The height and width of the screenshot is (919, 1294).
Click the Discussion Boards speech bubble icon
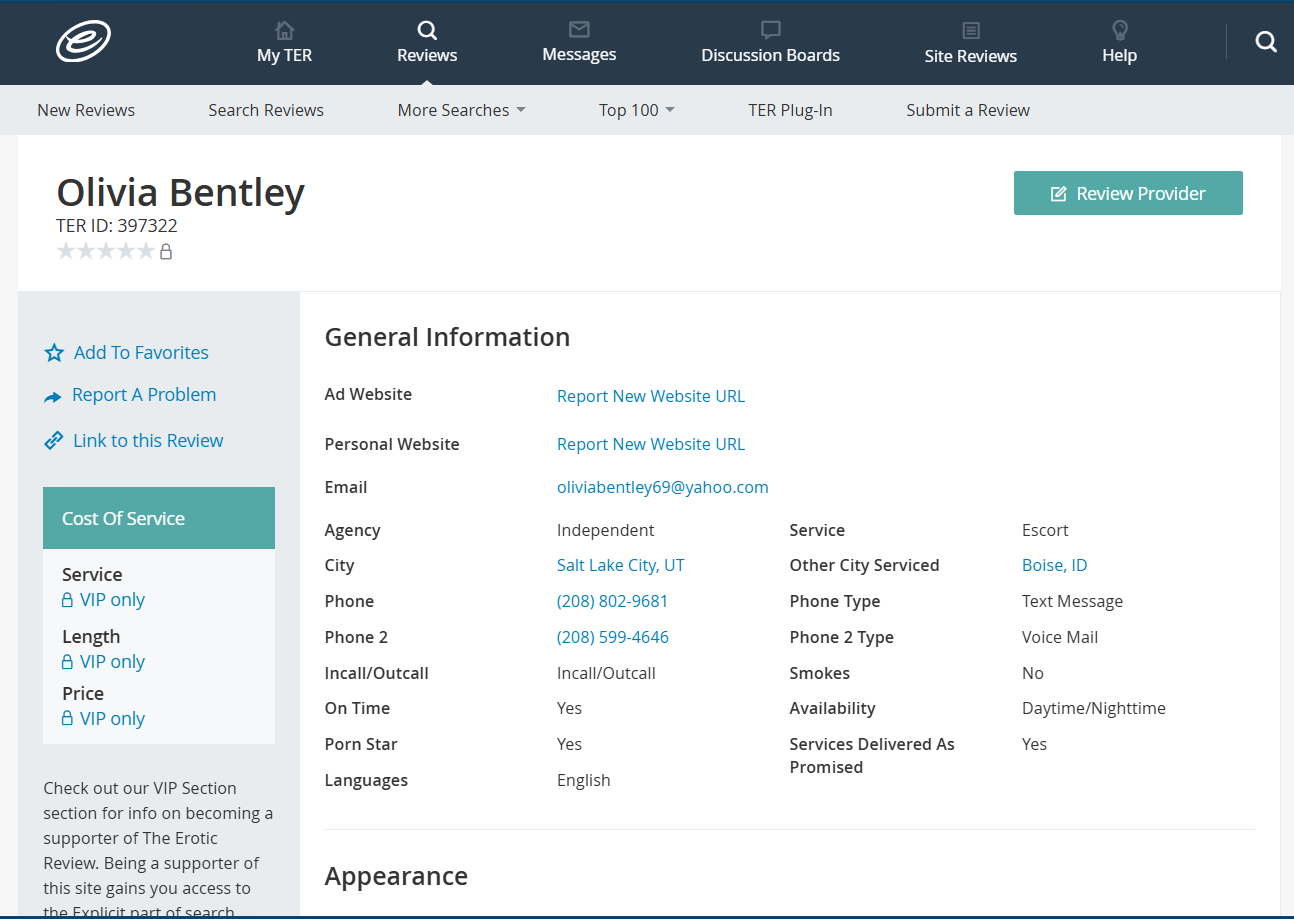770,30
